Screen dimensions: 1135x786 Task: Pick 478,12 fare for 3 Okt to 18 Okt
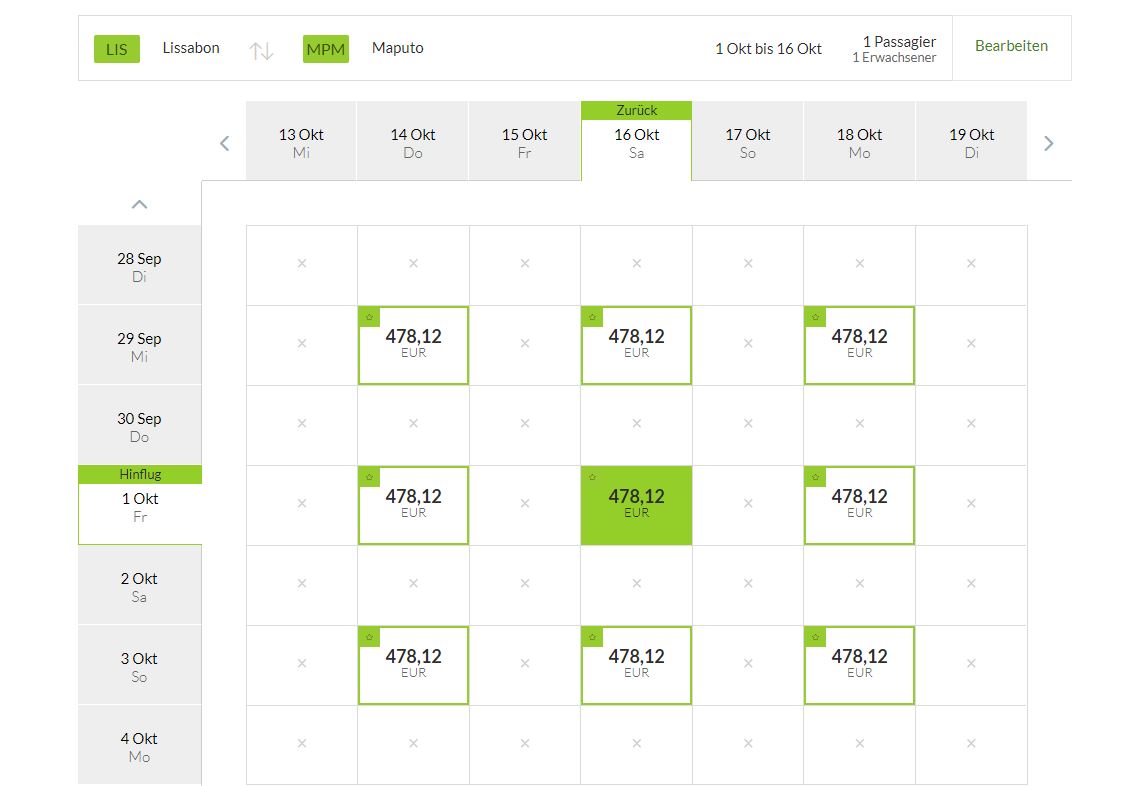click(x=859, y=665)
